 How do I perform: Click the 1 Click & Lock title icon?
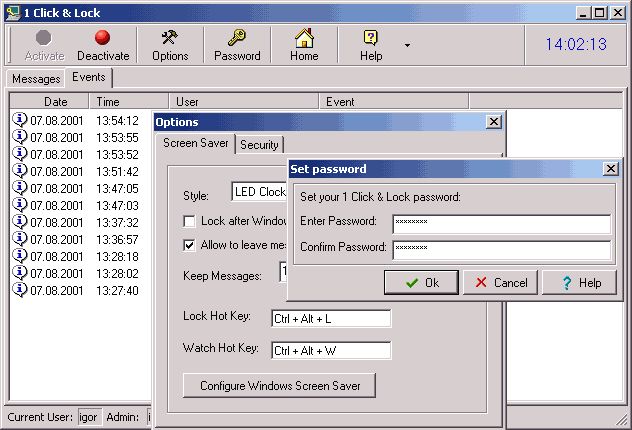tap(13, 13)
